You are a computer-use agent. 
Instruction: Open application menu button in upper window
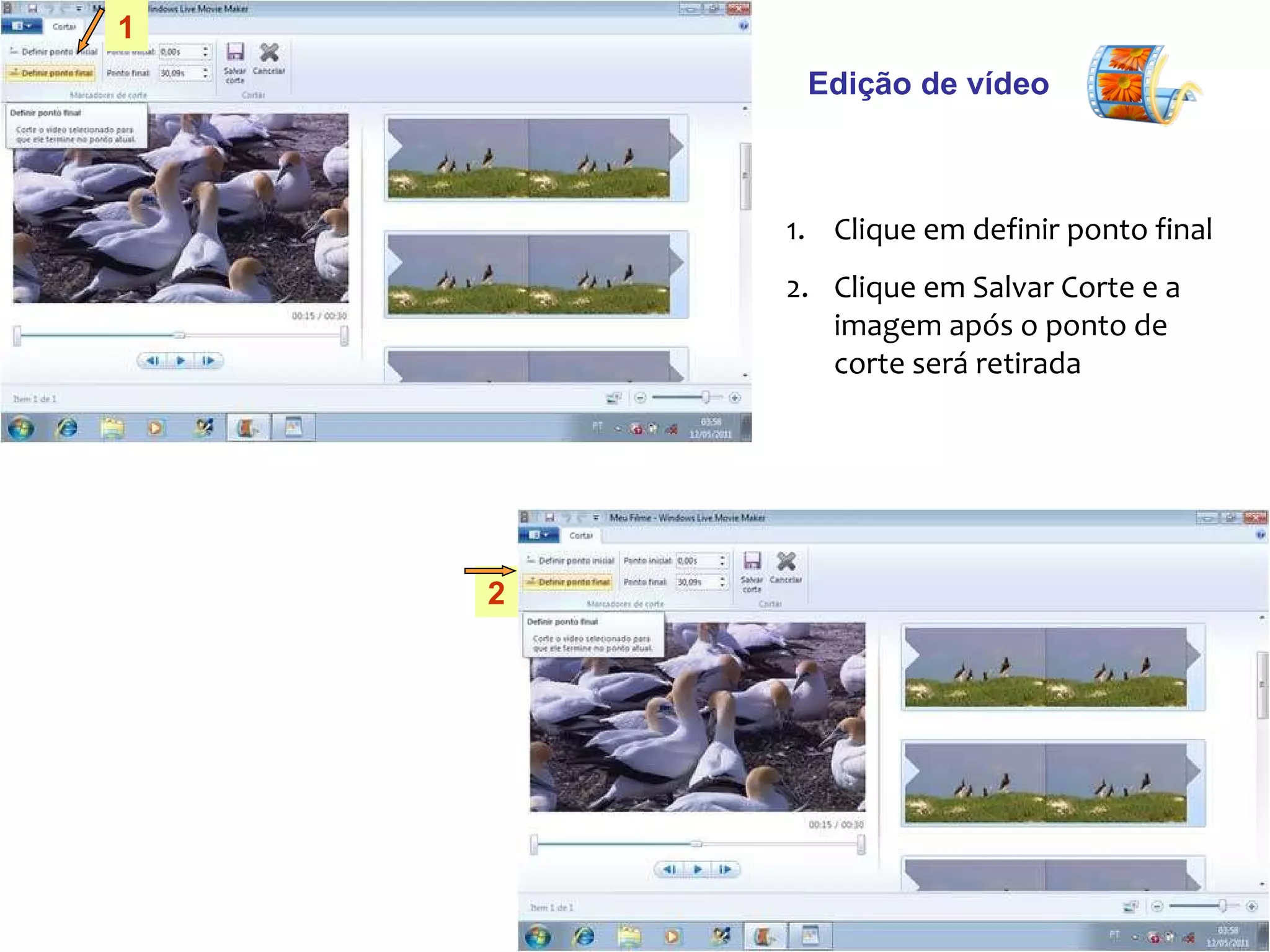click(x=22, y=26)
